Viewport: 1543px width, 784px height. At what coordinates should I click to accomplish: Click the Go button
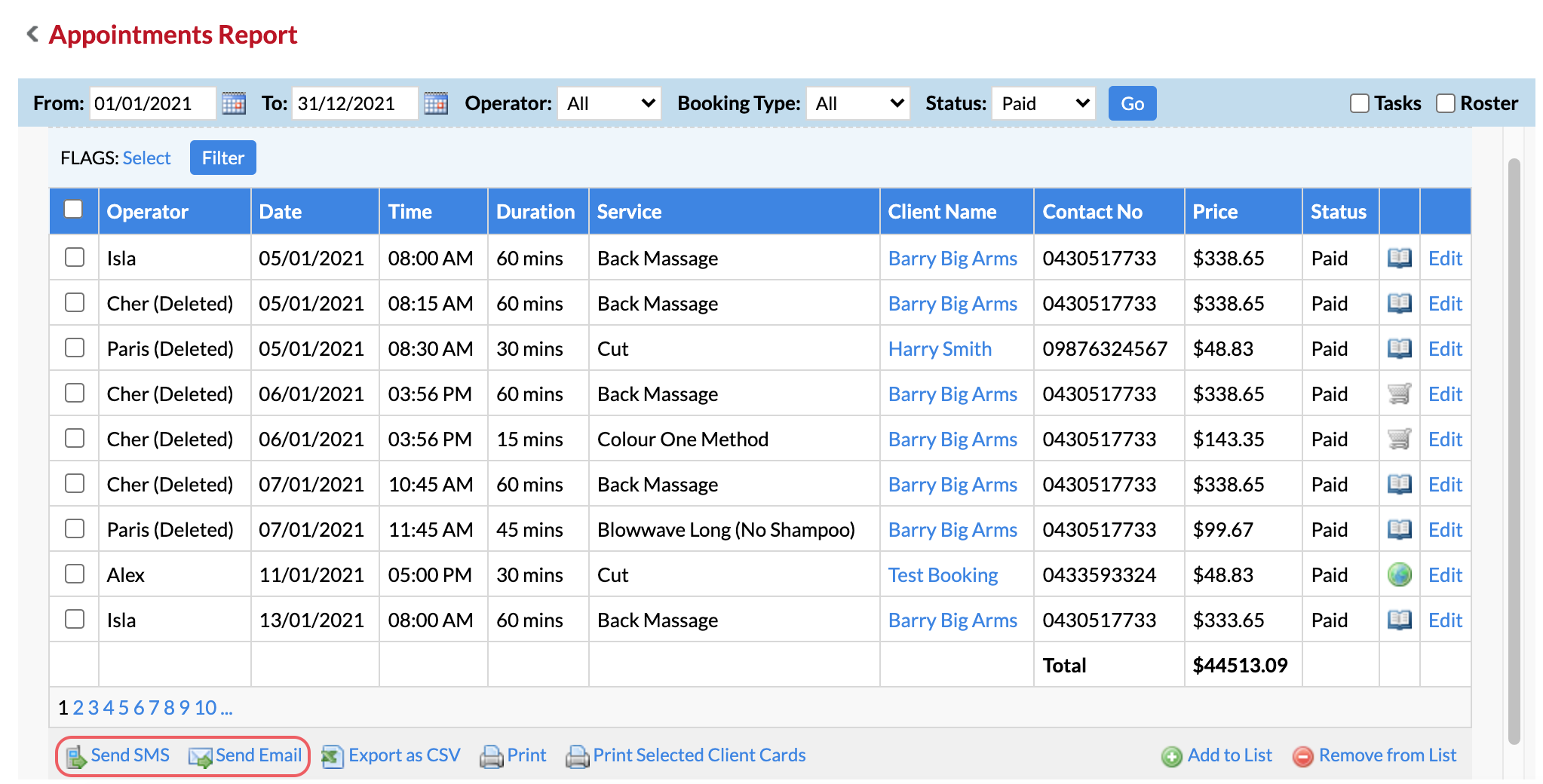(1132, 103)
